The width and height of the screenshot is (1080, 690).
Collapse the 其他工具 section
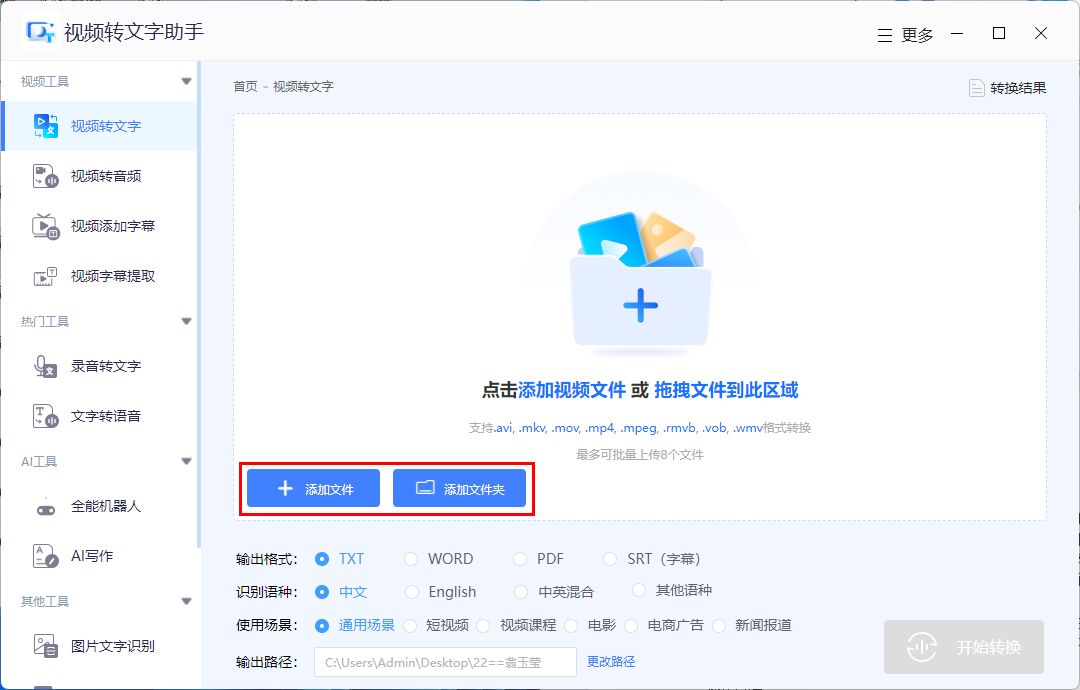pos(186,601)
